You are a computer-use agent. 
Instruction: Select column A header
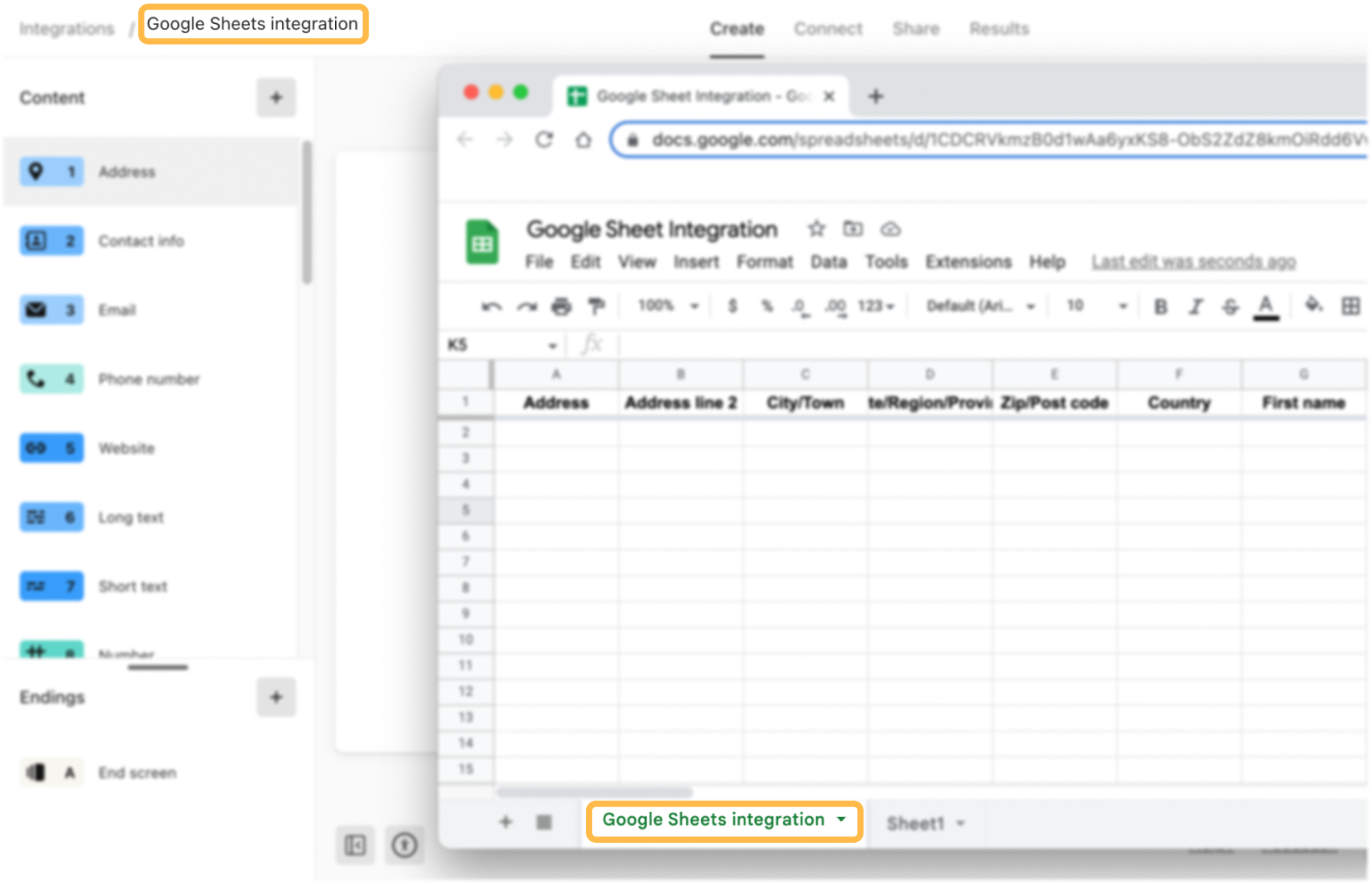tap(556, 374)
